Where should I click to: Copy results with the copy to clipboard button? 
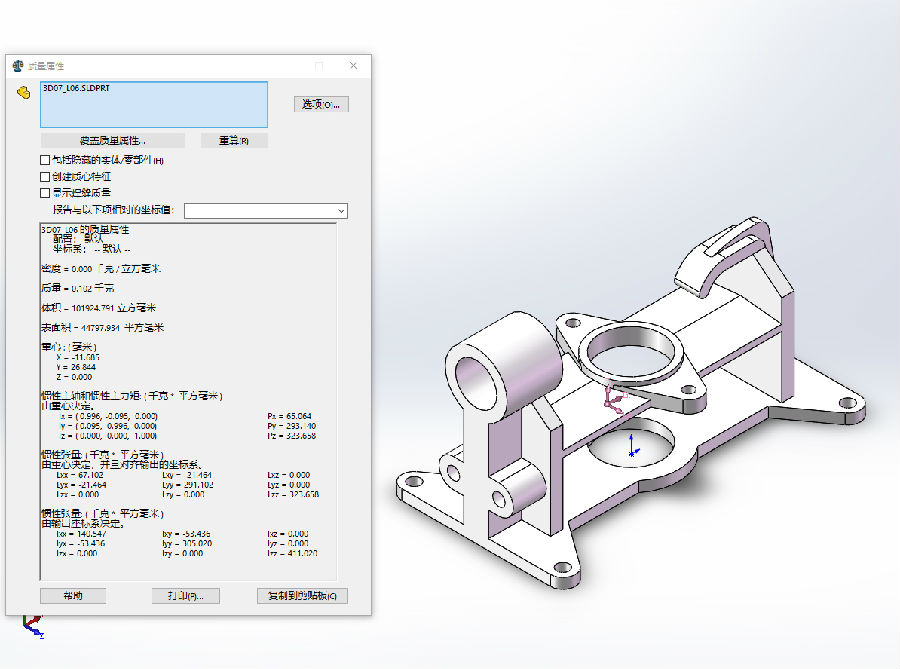point(302,596)
